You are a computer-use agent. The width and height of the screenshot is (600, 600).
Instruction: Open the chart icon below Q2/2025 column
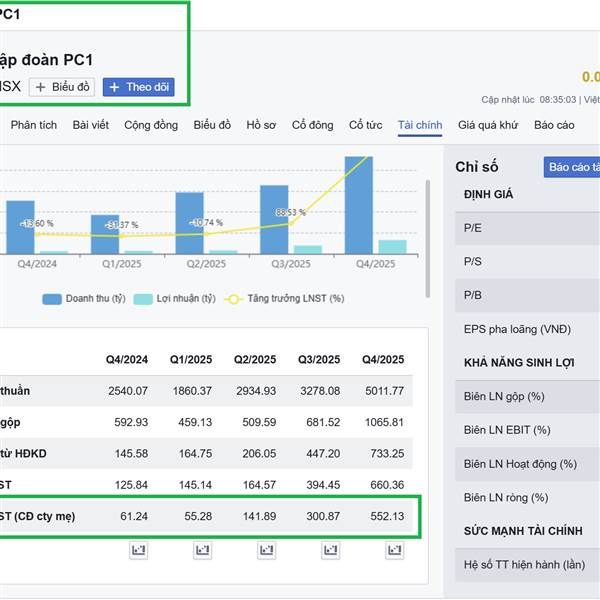(267, 550)
